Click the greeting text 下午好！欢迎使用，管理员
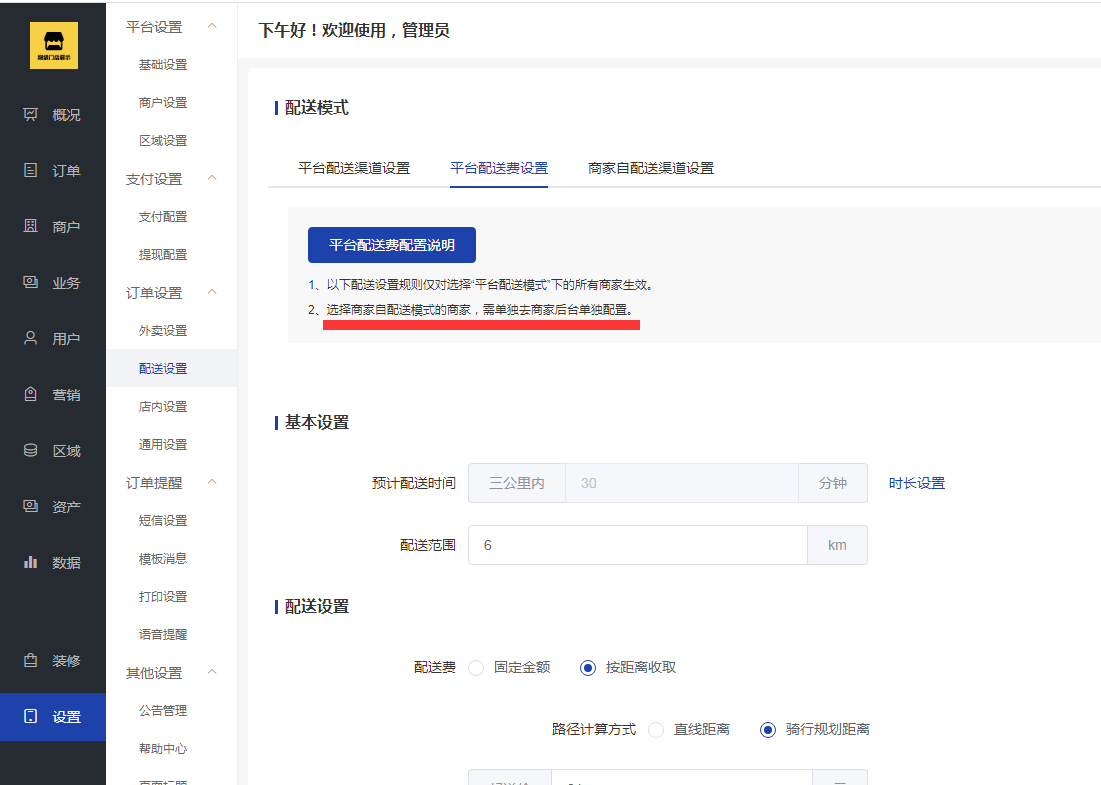The image size is (1101, 785). 354,30
